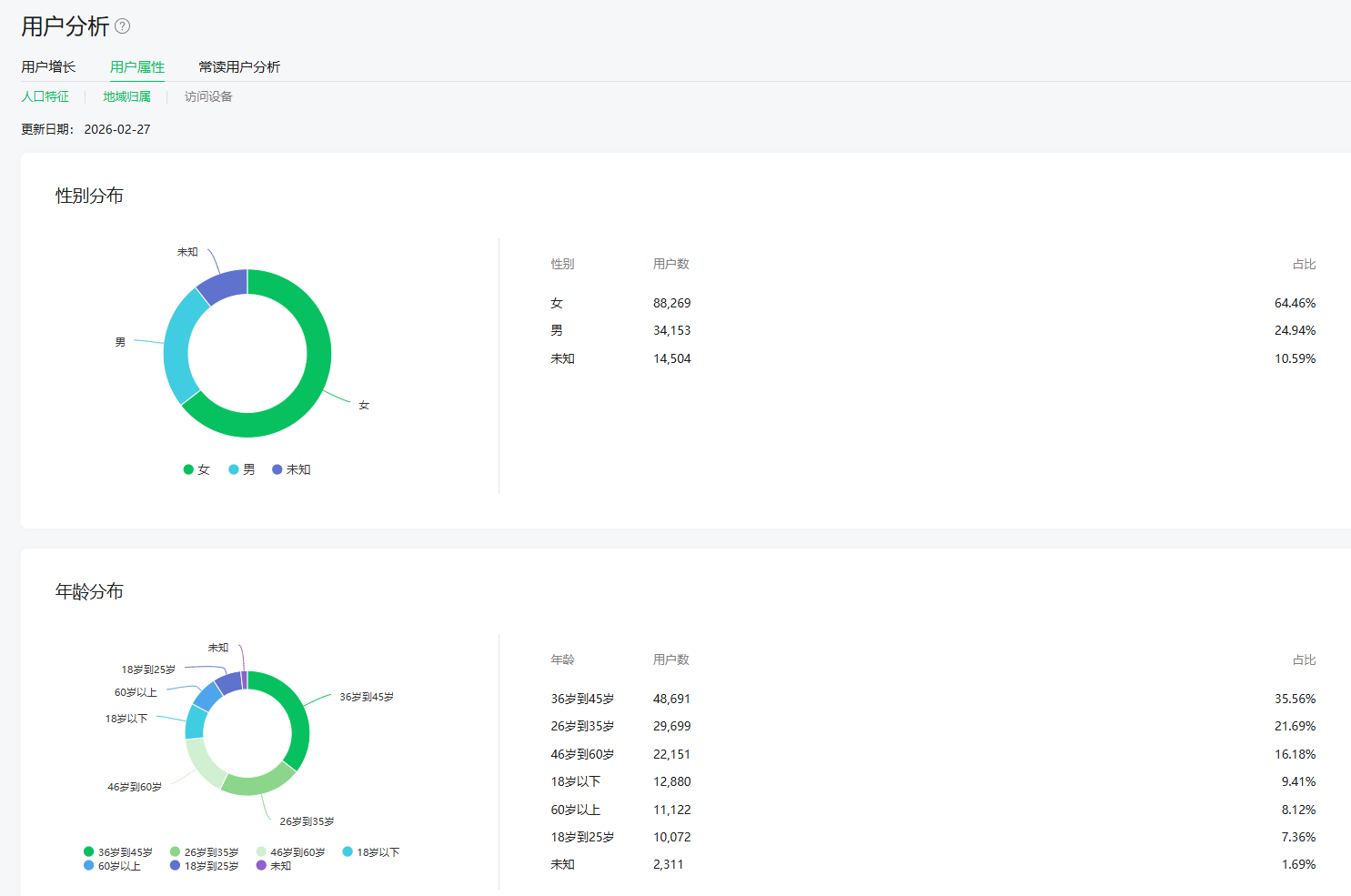
Task: Hide the 46岁到60岁 series via legend
Action: click(291, 852)
